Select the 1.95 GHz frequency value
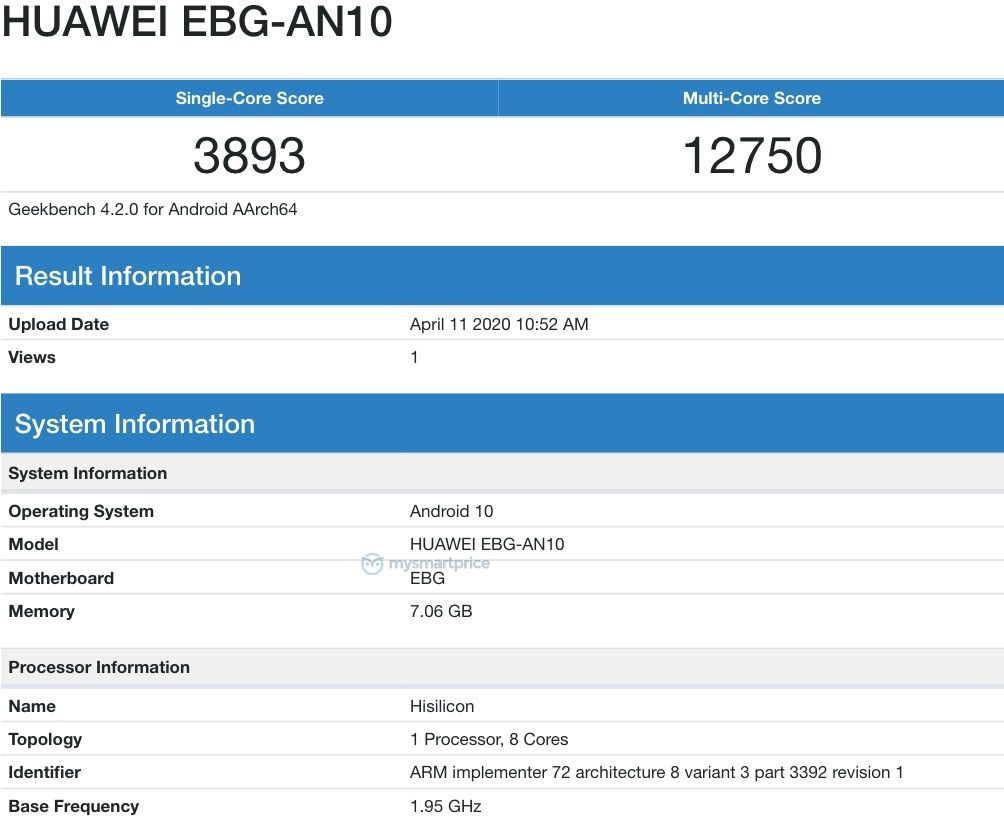The image size is (1004, 819). coord(446,806)
